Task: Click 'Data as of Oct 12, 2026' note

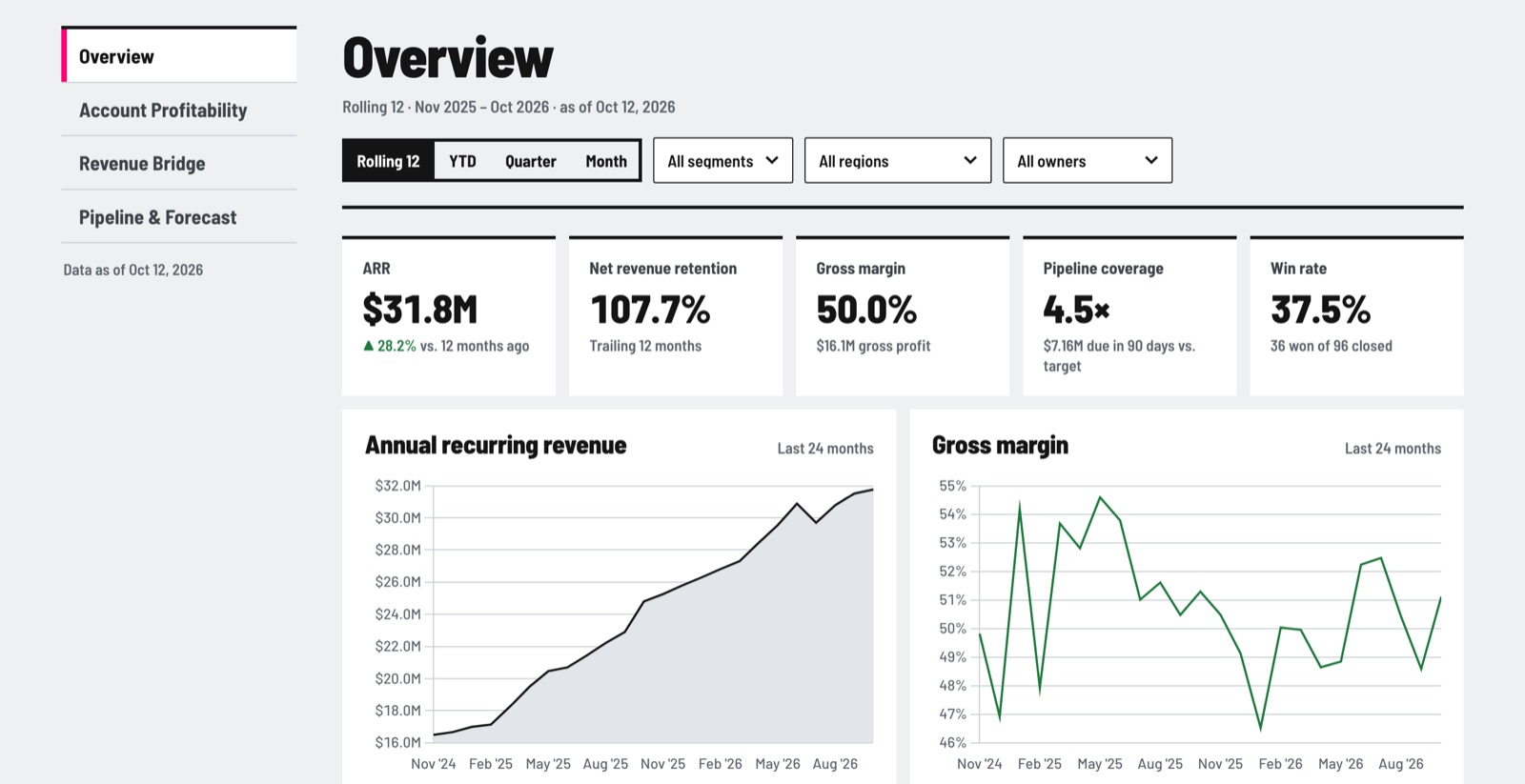Action: [133, 270]
